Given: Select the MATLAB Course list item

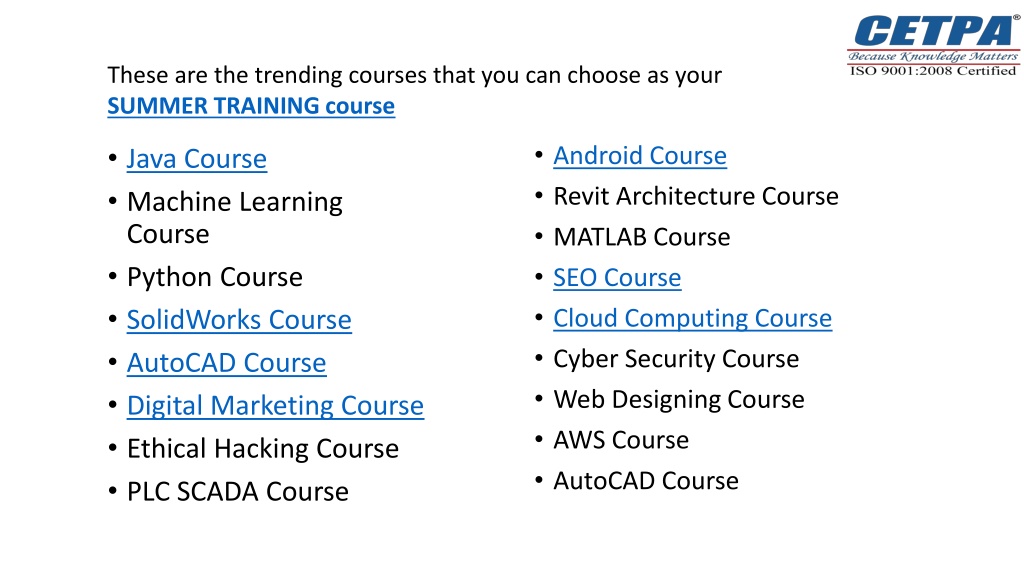Looking at the screenshot, I should (642, 237).
